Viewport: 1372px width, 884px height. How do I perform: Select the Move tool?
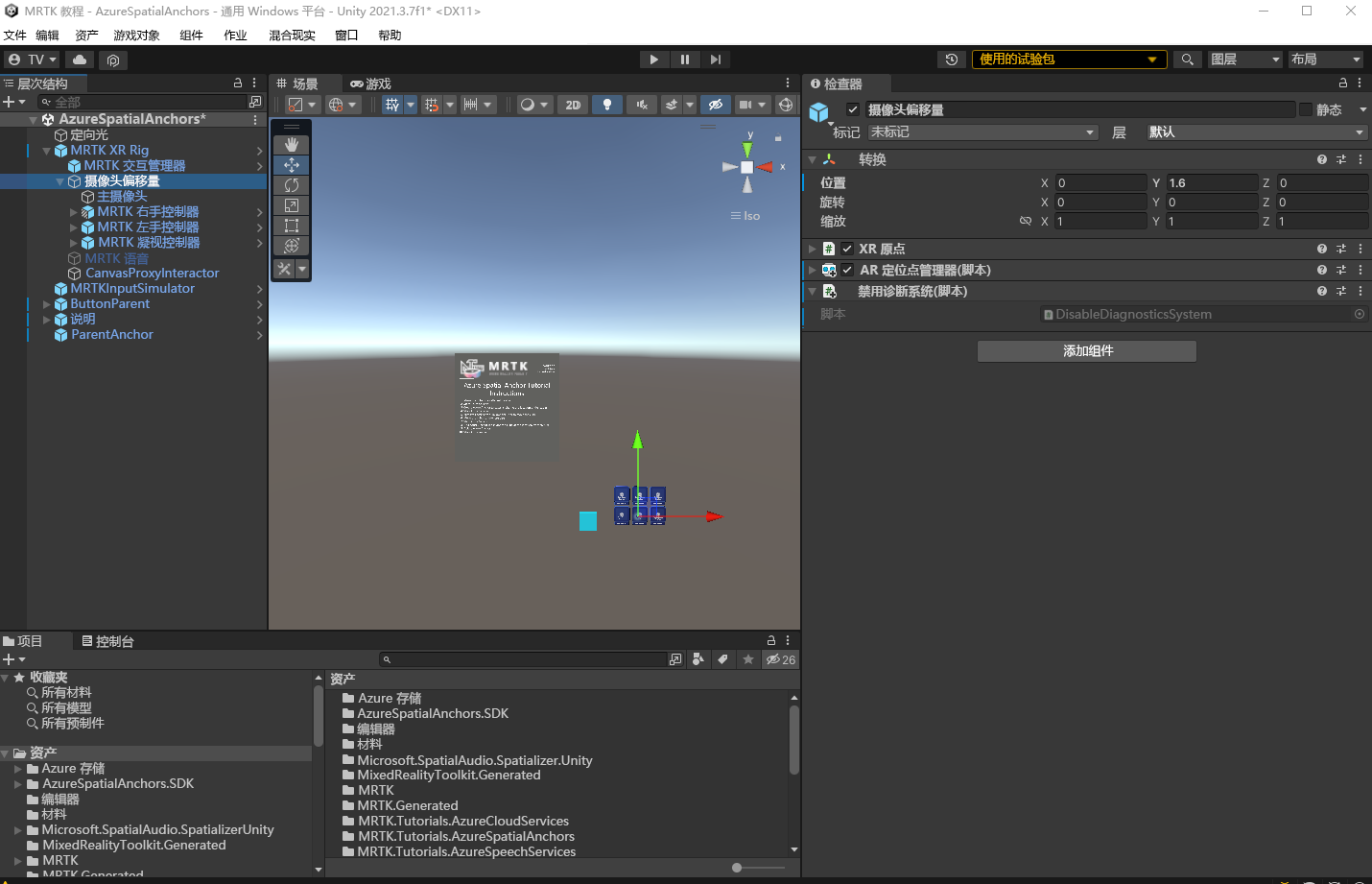click(292, 165)
